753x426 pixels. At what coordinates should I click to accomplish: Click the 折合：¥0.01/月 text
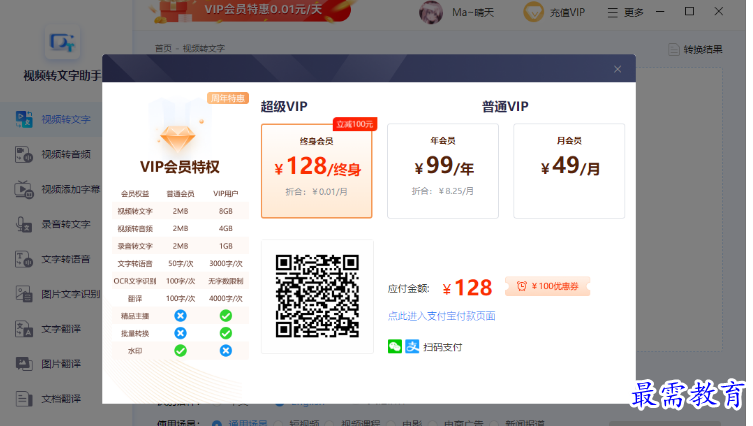click(x=316, y=192)
